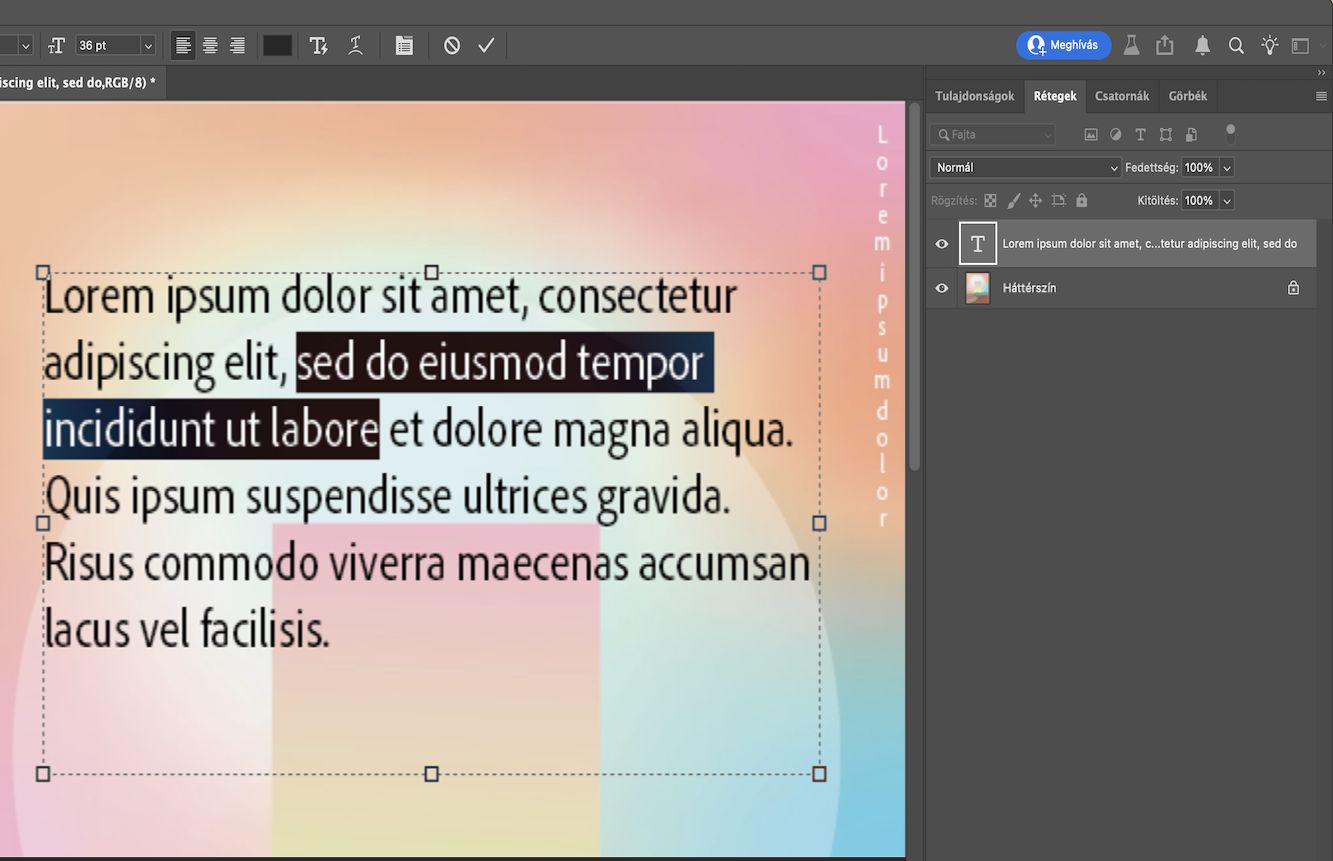Click the Meghívás button
The image size is (1333, 861).
coord(1063,45)
